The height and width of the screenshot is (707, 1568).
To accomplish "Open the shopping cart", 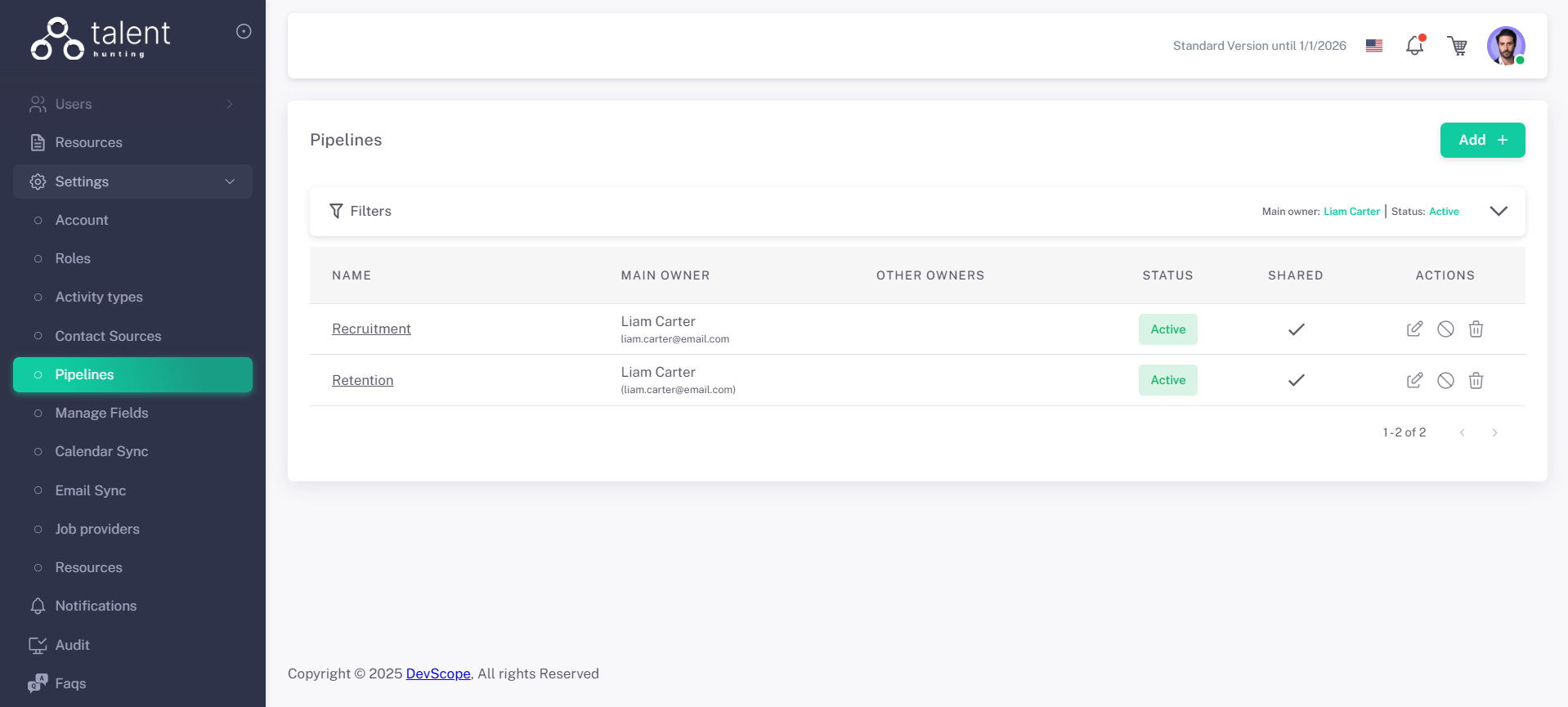I will tap(1457, 46).
